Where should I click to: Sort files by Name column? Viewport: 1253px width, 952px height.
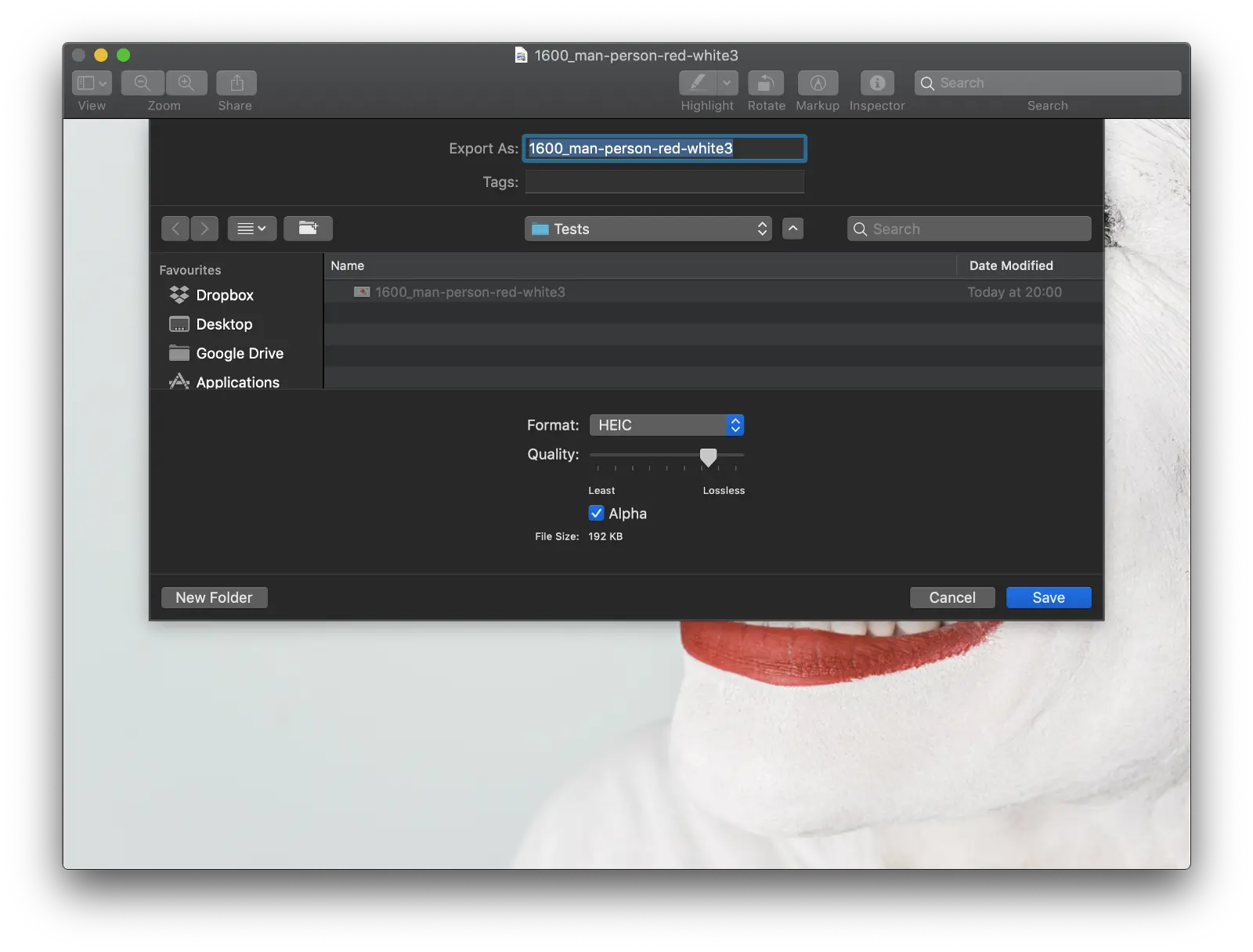640,265
